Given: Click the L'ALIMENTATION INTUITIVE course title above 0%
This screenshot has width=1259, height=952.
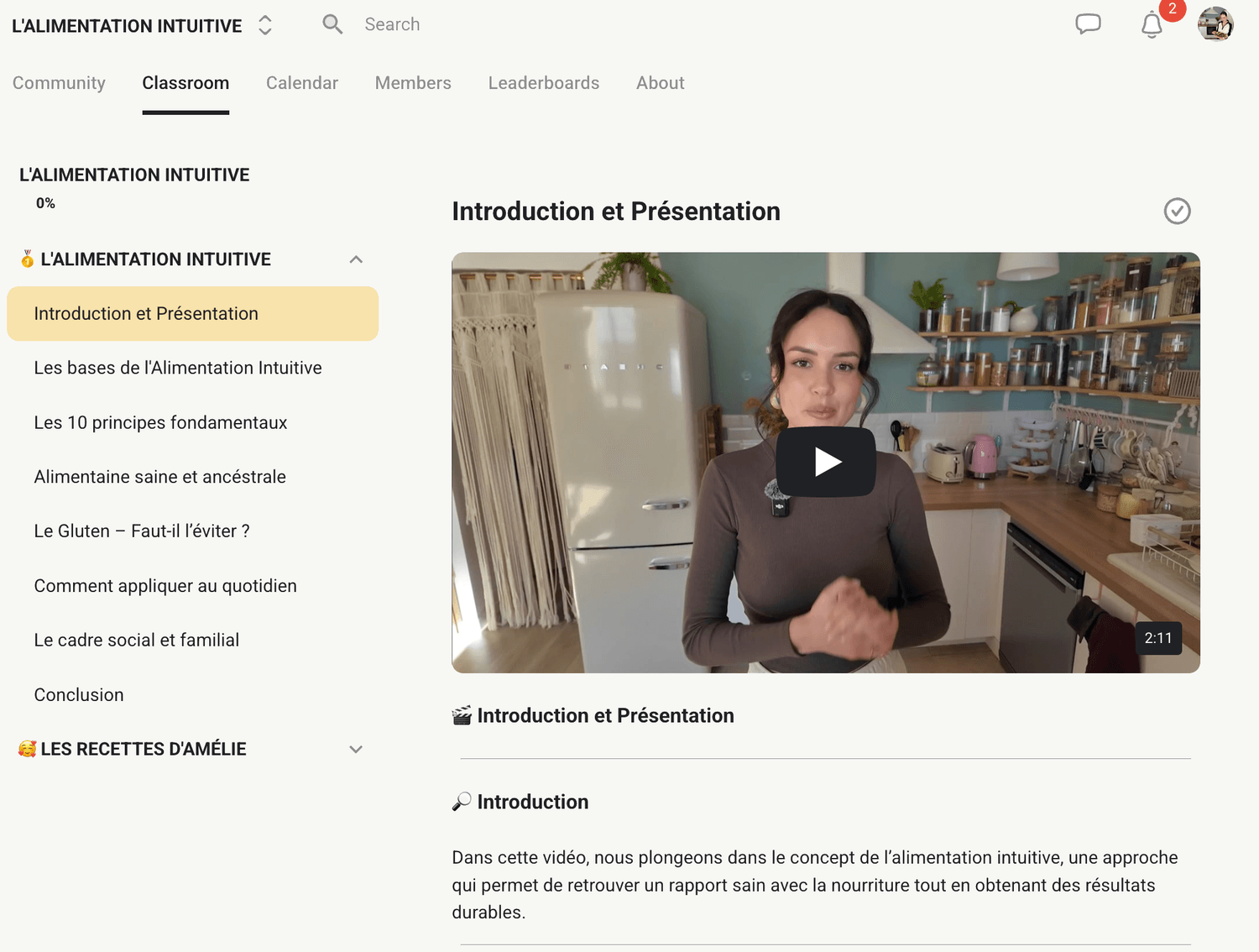Looking at the screenshot, I should click(x=134, y=175).
